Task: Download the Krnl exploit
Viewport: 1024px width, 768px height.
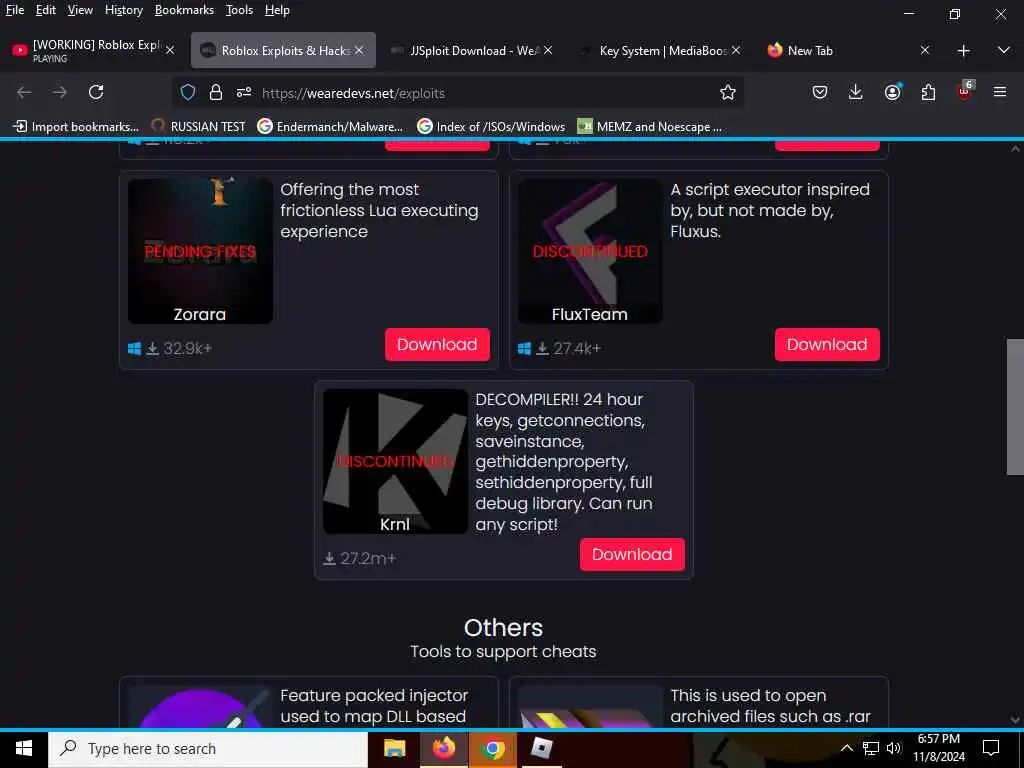Action: point(632,554)
